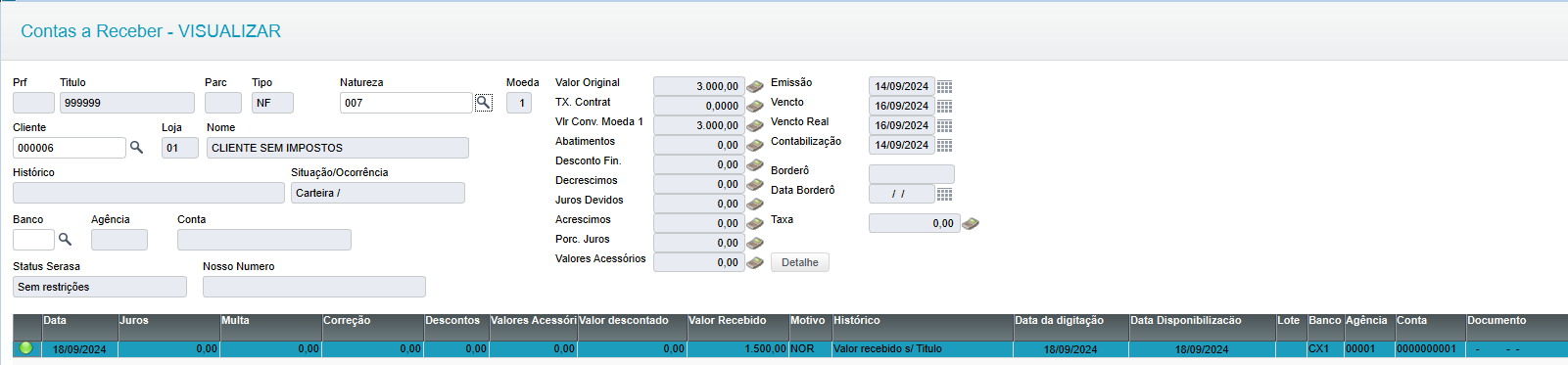Image resolution: width=1568 pixels, height=365 pixels.
Task: Open calculator icon for TX. Contrat
Action: [x=755, y=107]
